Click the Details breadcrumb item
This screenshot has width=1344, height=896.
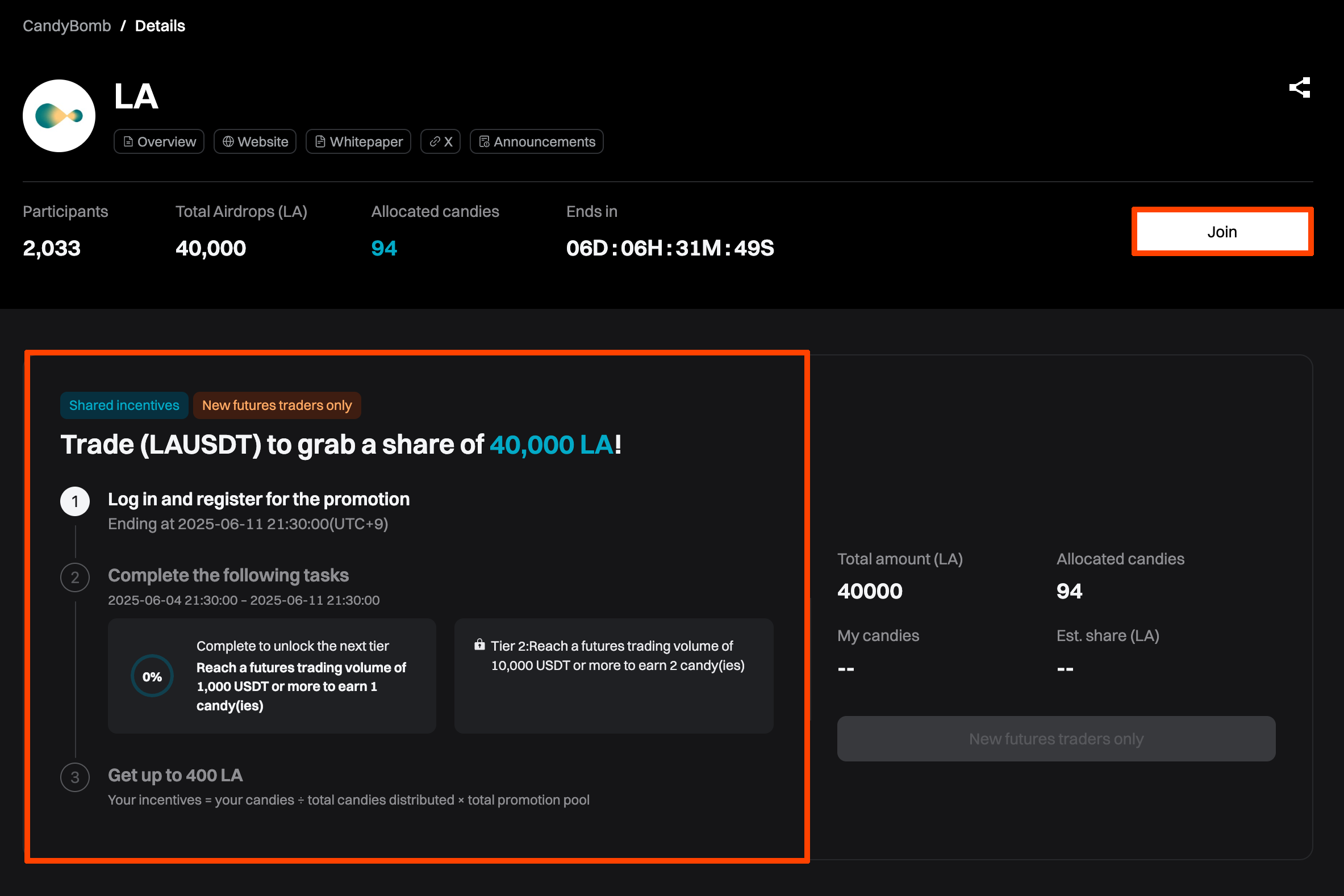tap(160, 26)
